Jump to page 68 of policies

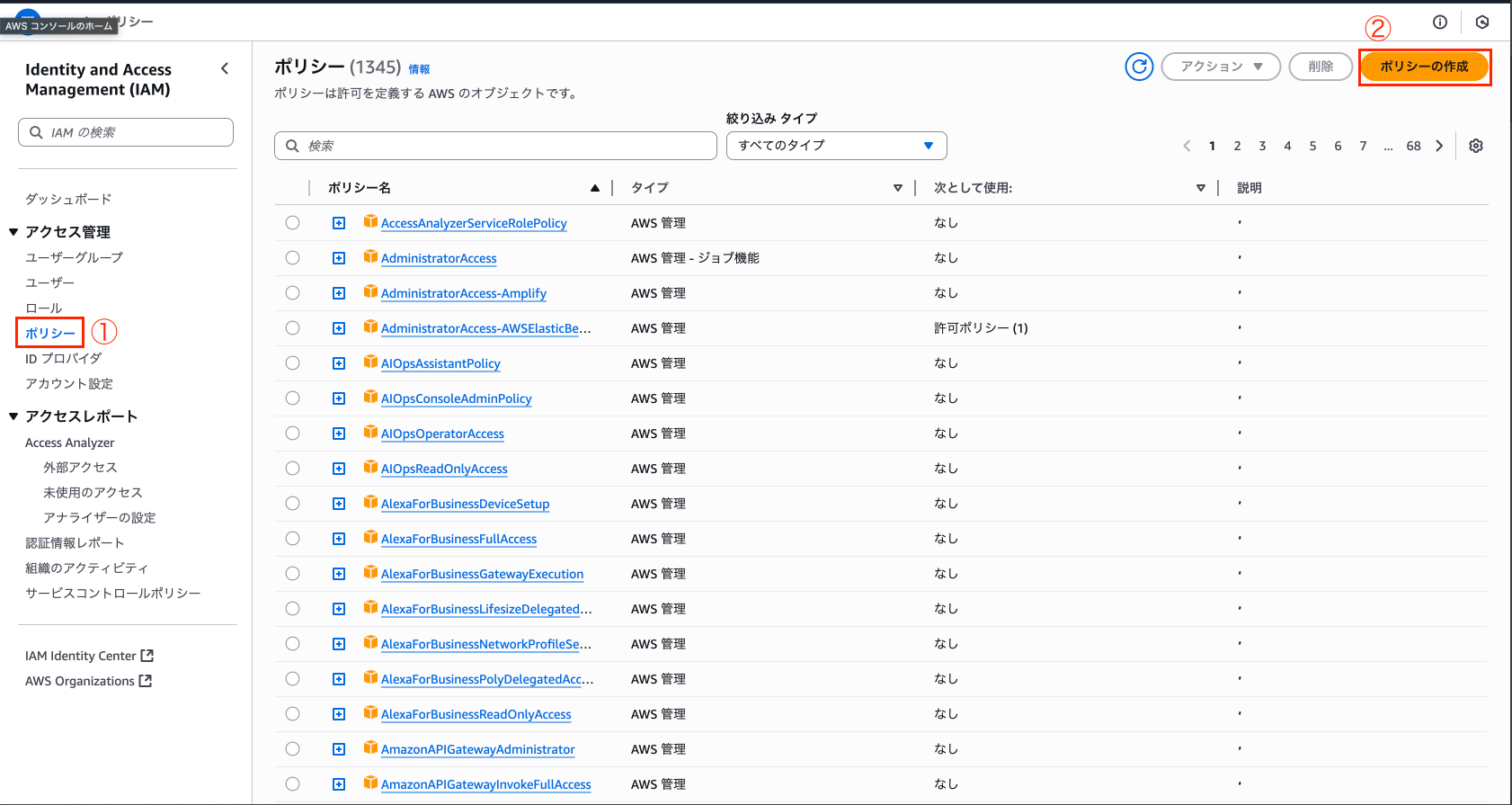pos(1413,146)
